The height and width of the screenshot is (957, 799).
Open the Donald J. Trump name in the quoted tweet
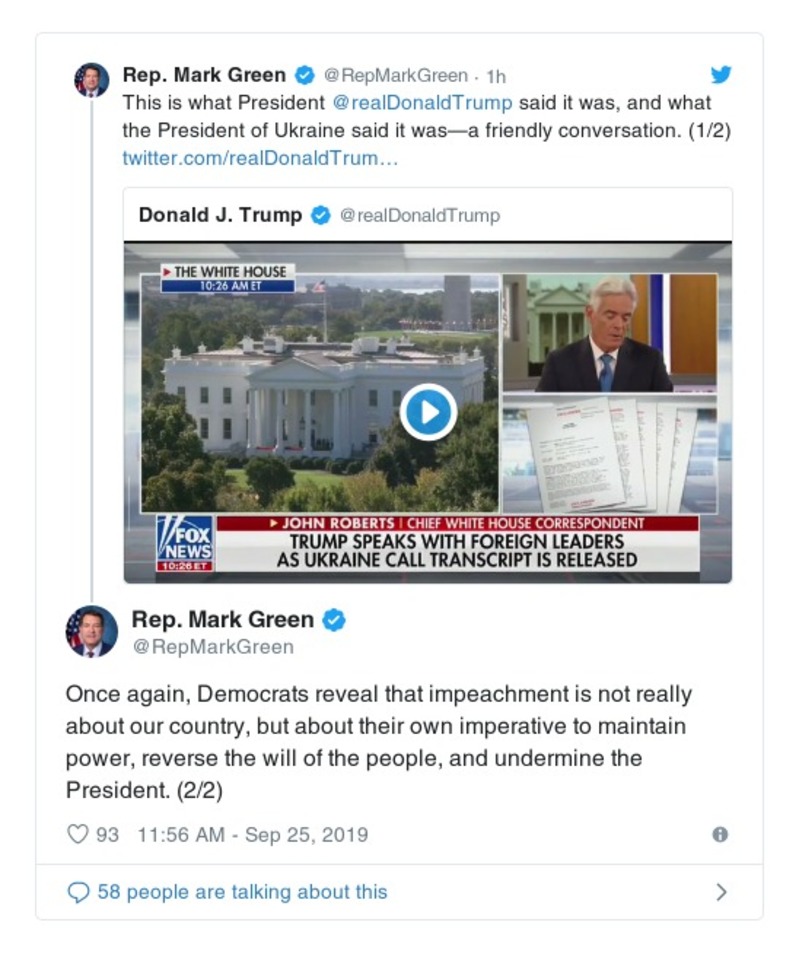[220, 215]
